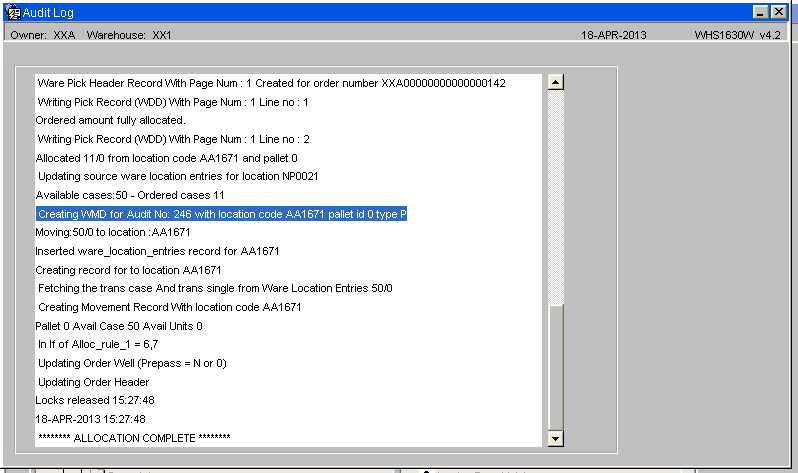Image resolution: width=798 pixels, height=473 pixels.
Task: Select 'Ordered amount fully allocated.' line
Action: [110, 121]
